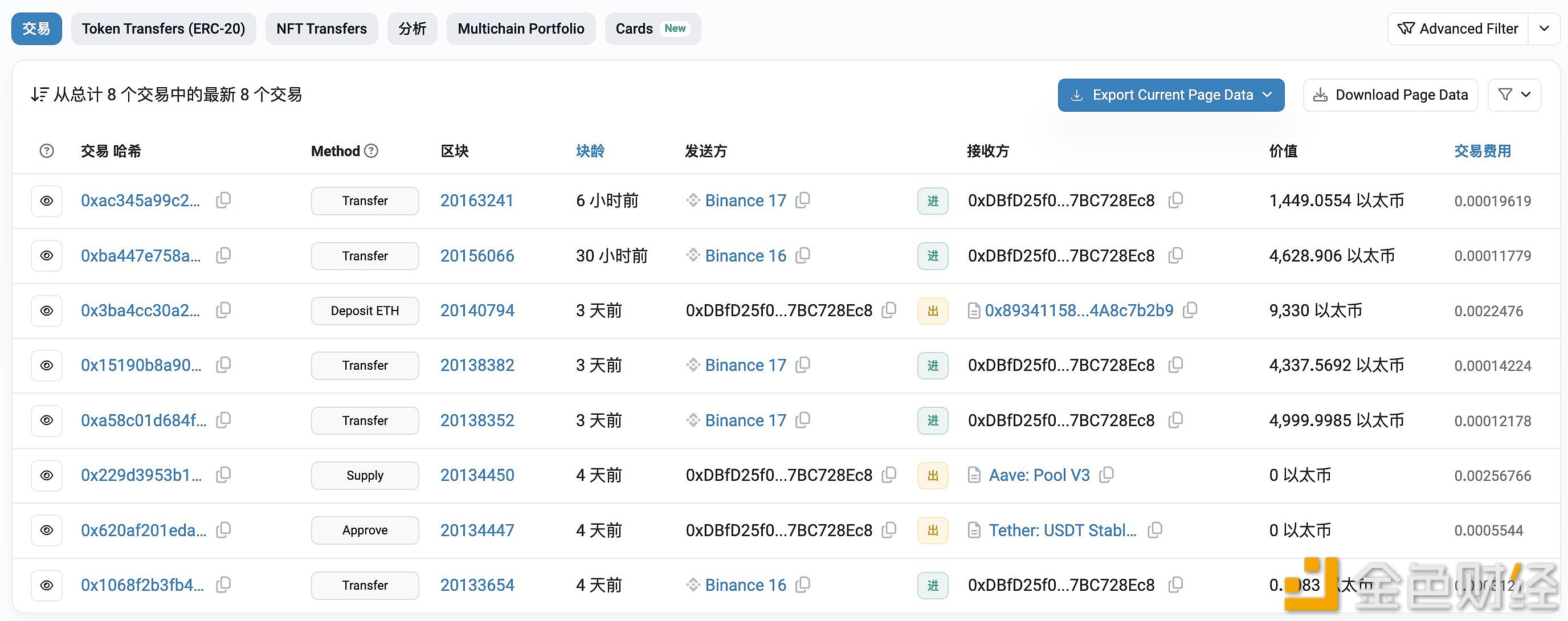Toggle eye preview on 0x229d3953b1 row

pyautogui.click(x=47, y=476)
